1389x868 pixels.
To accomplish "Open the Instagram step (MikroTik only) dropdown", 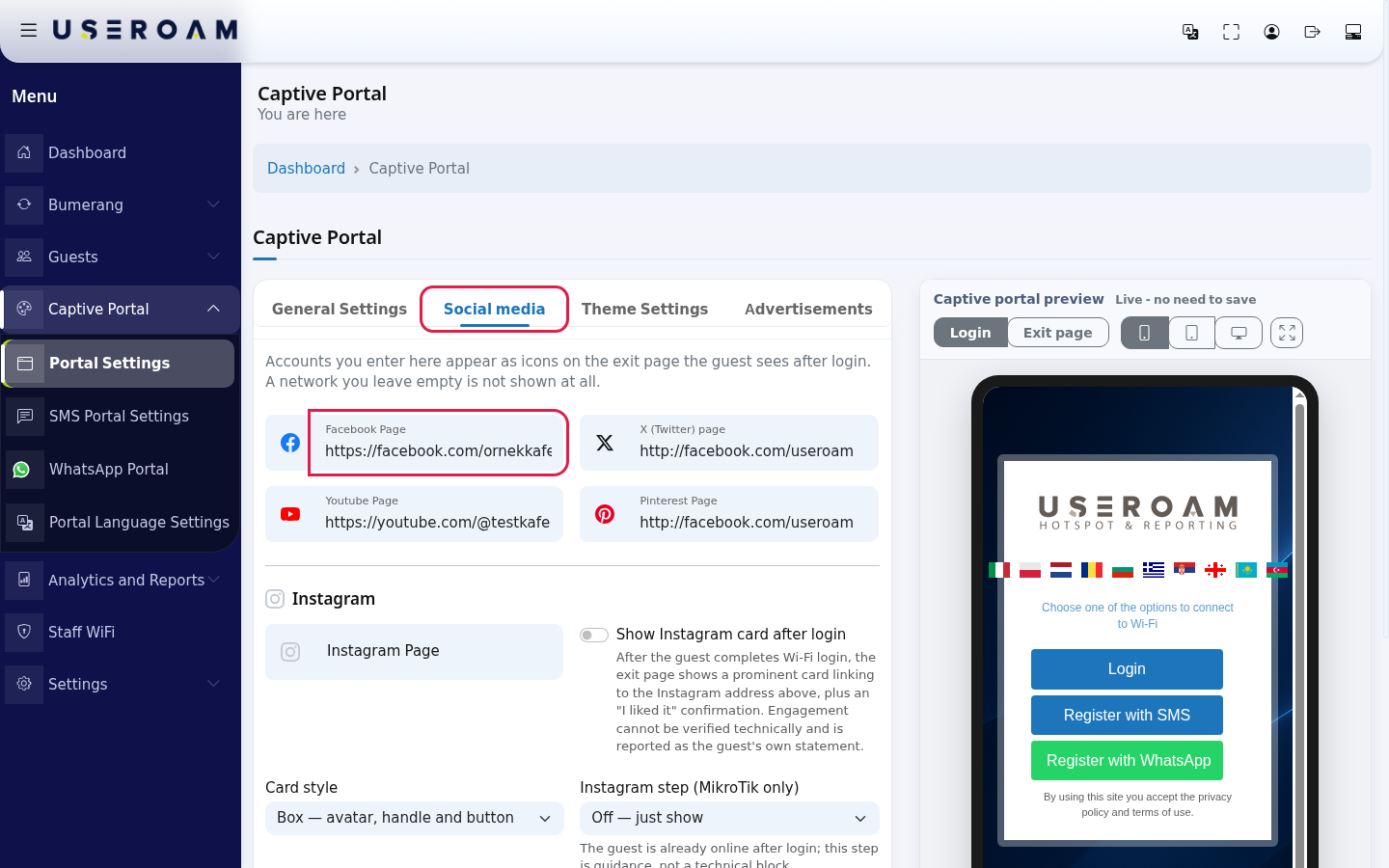I will 729,818.
